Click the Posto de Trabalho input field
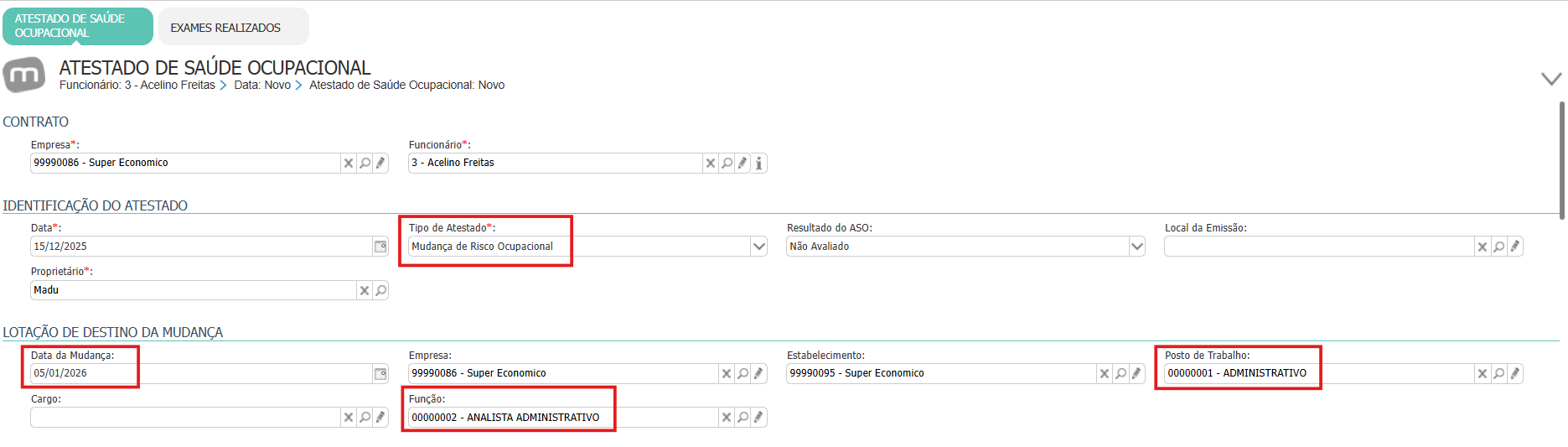Image resolution: width=1568 pixels, height=447 pixels. coord(1319,374)
